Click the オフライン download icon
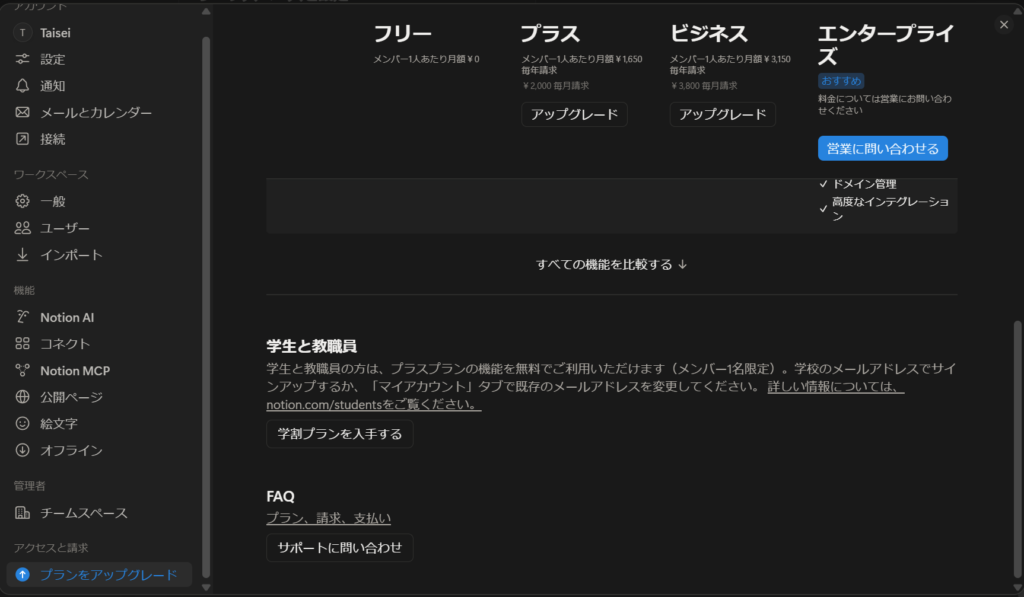Viewport: 1024px width, 597px height. click(x=23, y=451)
